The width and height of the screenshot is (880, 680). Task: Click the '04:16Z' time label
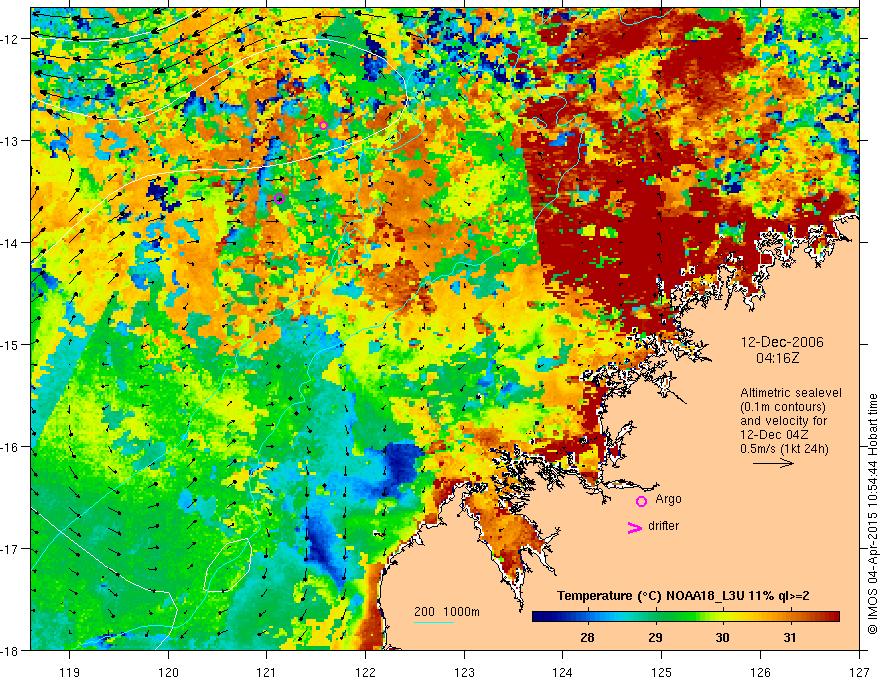pos(777,357)
